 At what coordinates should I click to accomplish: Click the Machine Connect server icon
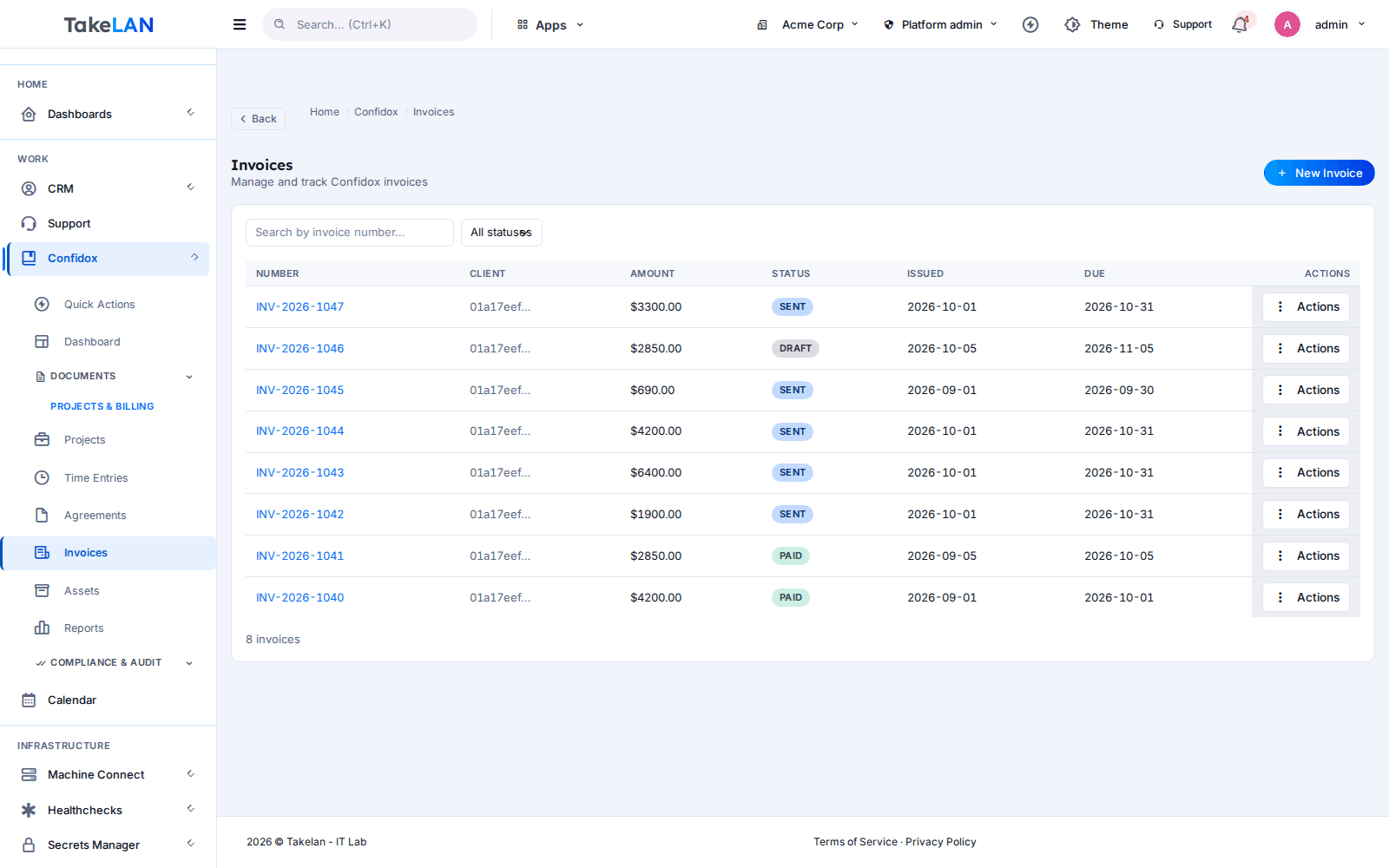(x=29, y=774)
